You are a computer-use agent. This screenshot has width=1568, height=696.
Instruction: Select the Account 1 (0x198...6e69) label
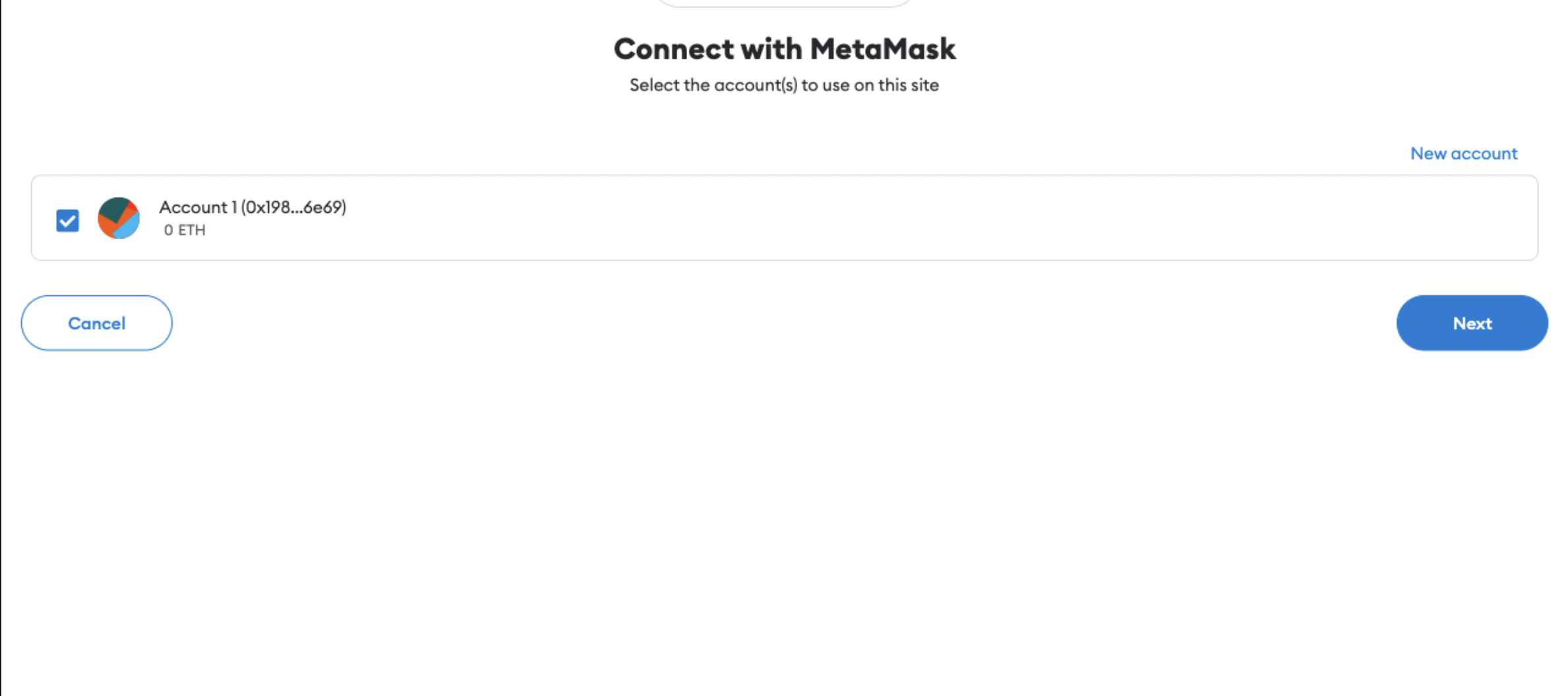tap(253, 207)
